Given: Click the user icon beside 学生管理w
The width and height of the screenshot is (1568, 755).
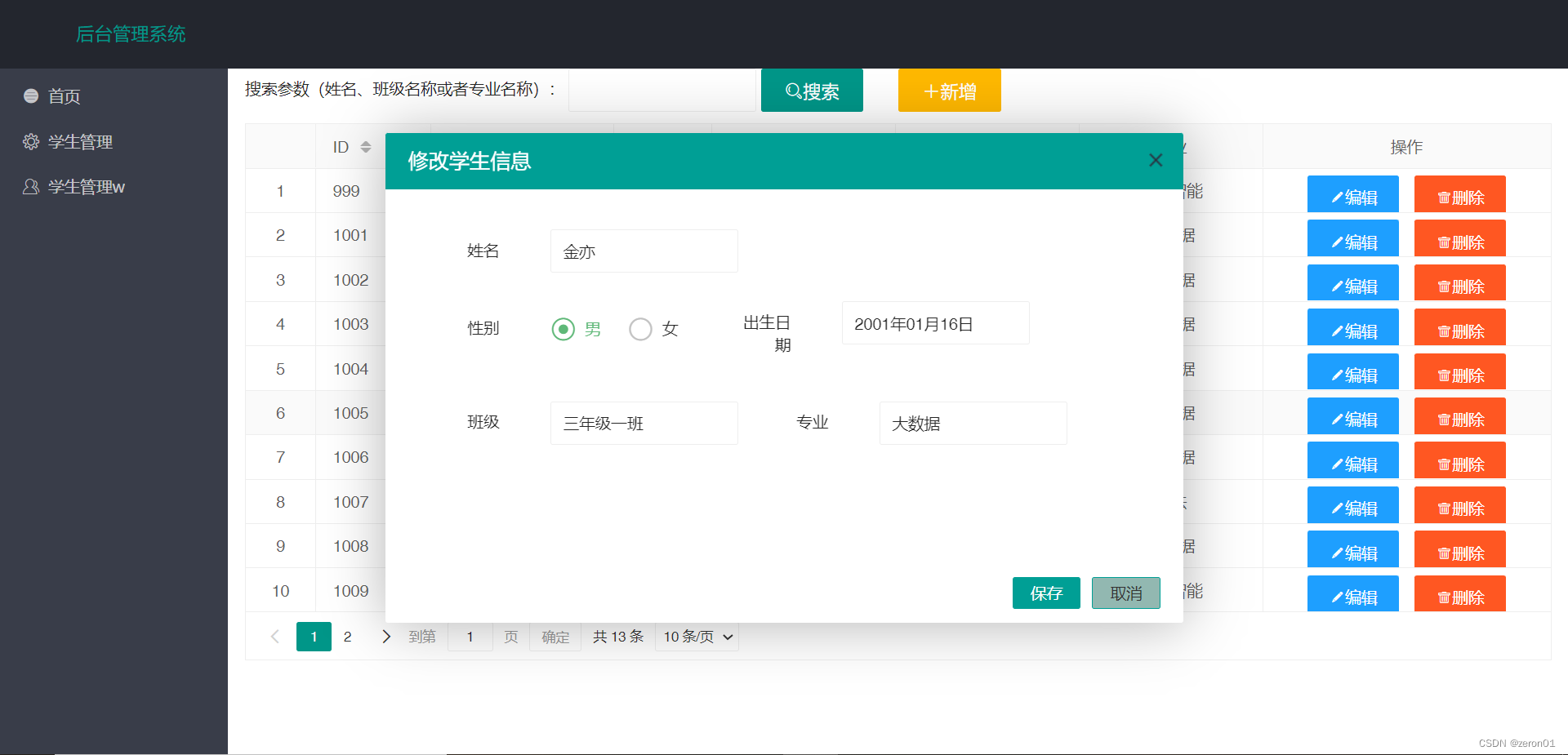Looking at the screenshot, I should (x=31, y=186).
